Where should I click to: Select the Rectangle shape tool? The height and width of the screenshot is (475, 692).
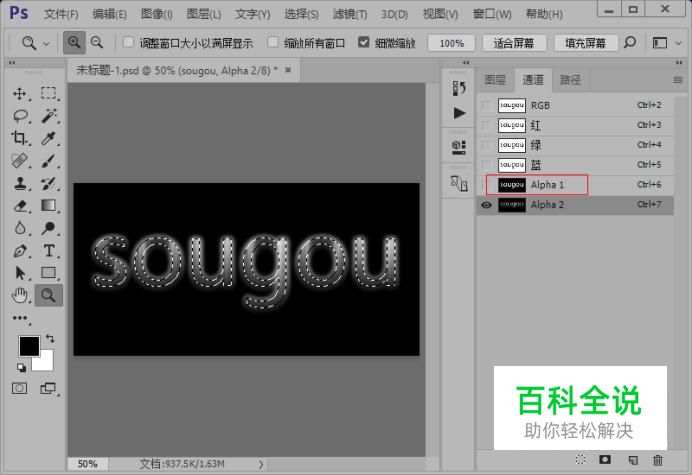click(49, 273)
